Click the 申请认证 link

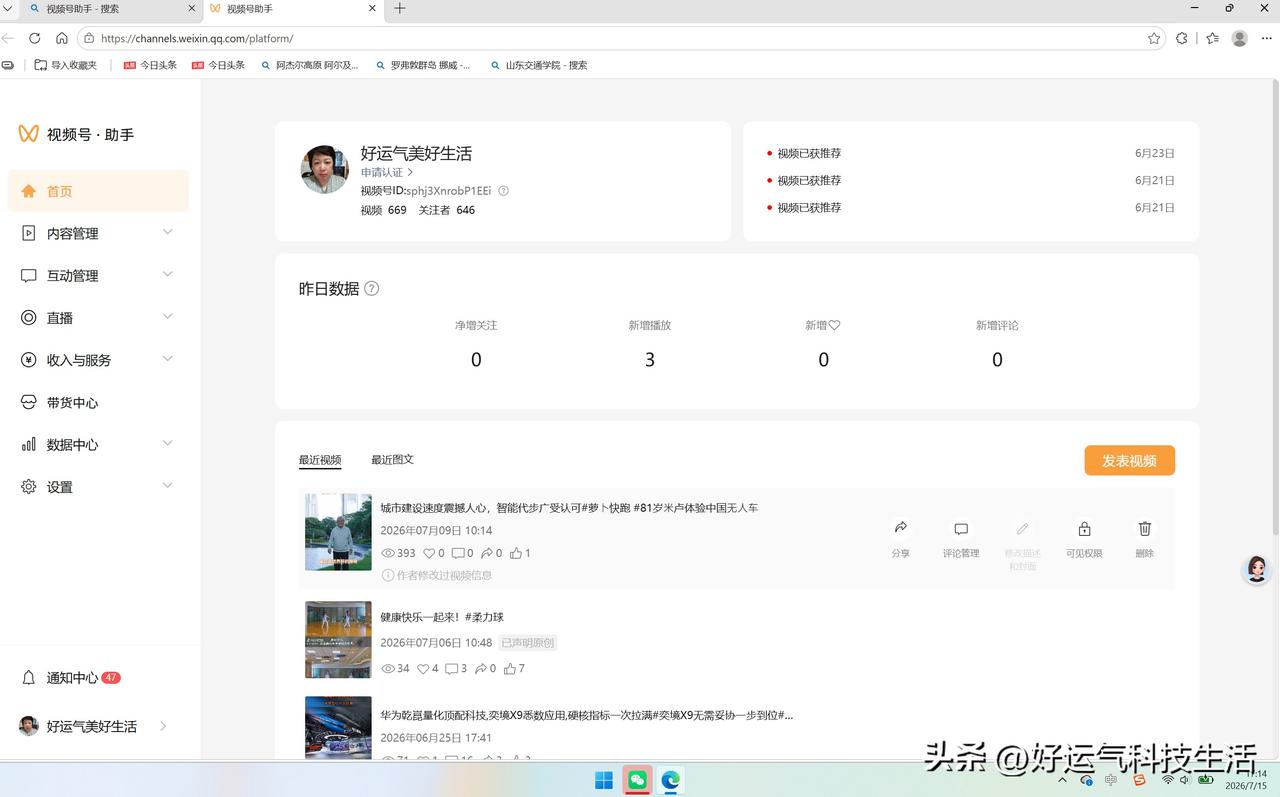coord(387,172)
